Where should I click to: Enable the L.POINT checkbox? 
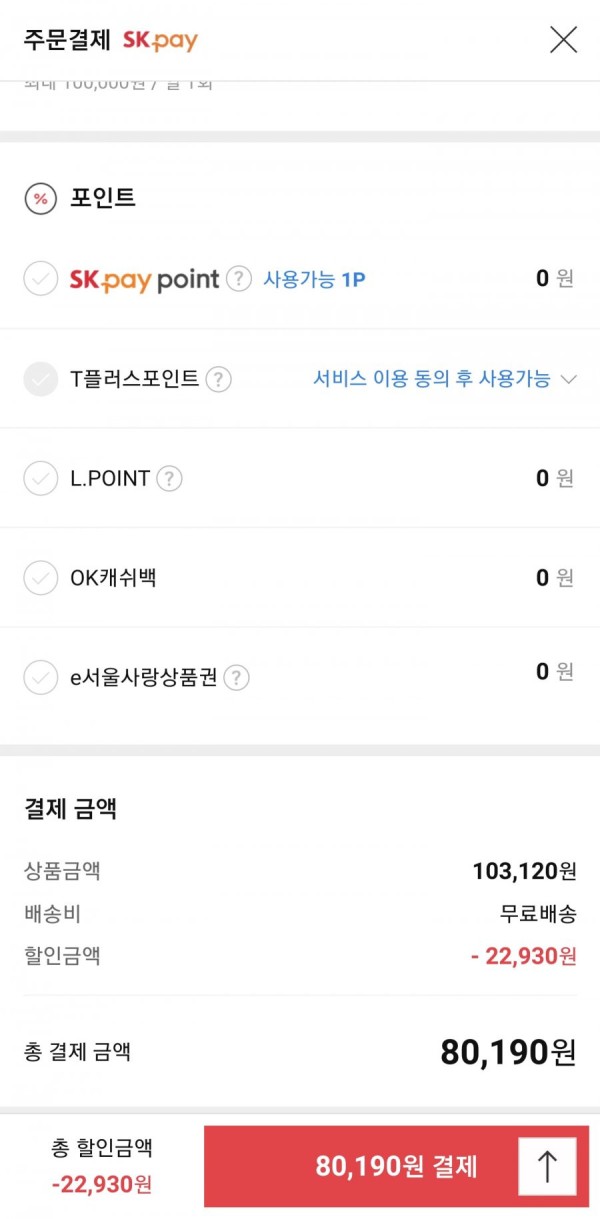pos(41,479)
